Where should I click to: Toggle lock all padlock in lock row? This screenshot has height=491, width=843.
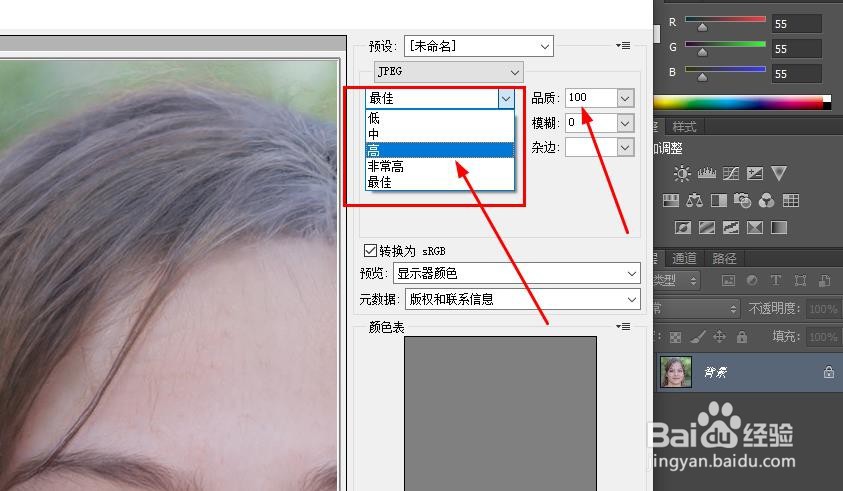tap(742, 337)
